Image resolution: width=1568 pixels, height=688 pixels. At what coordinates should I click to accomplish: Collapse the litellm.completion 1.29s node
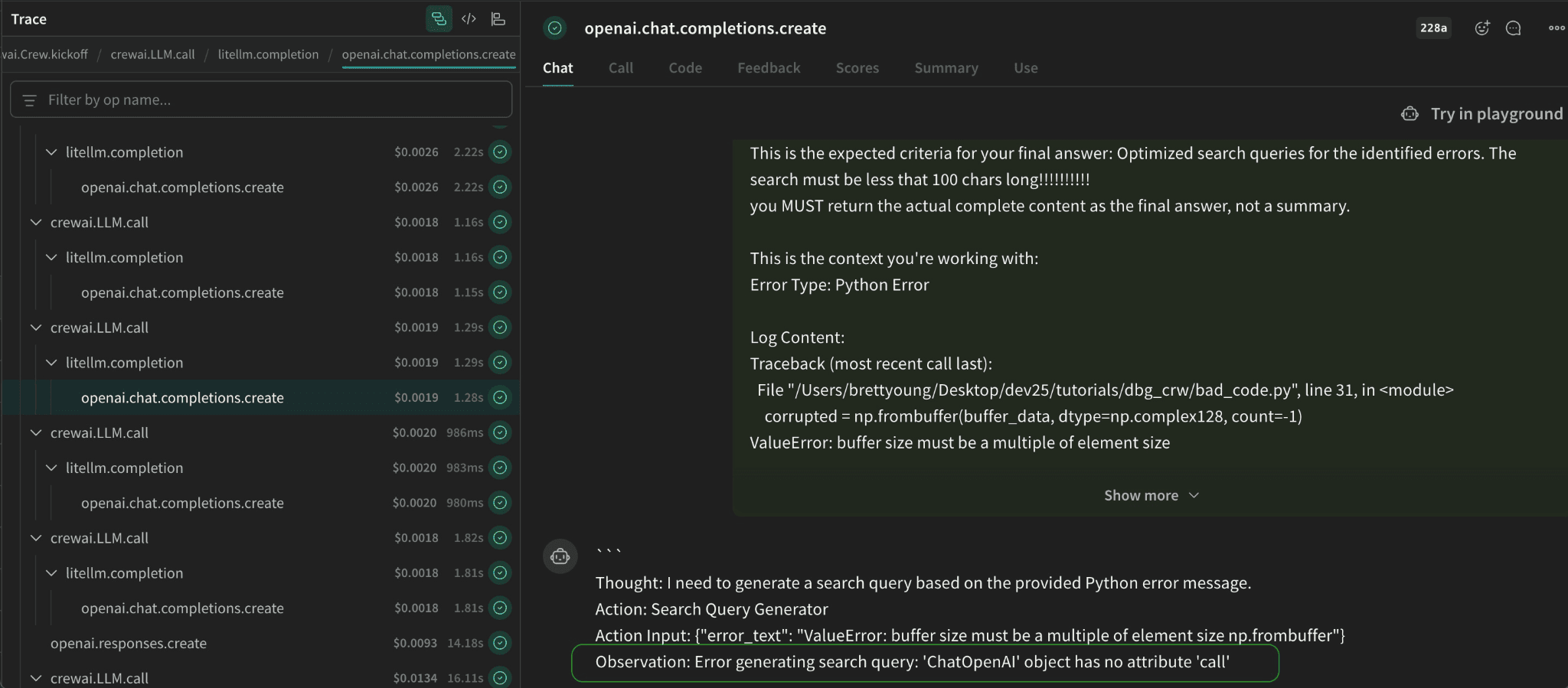(51, 363)
